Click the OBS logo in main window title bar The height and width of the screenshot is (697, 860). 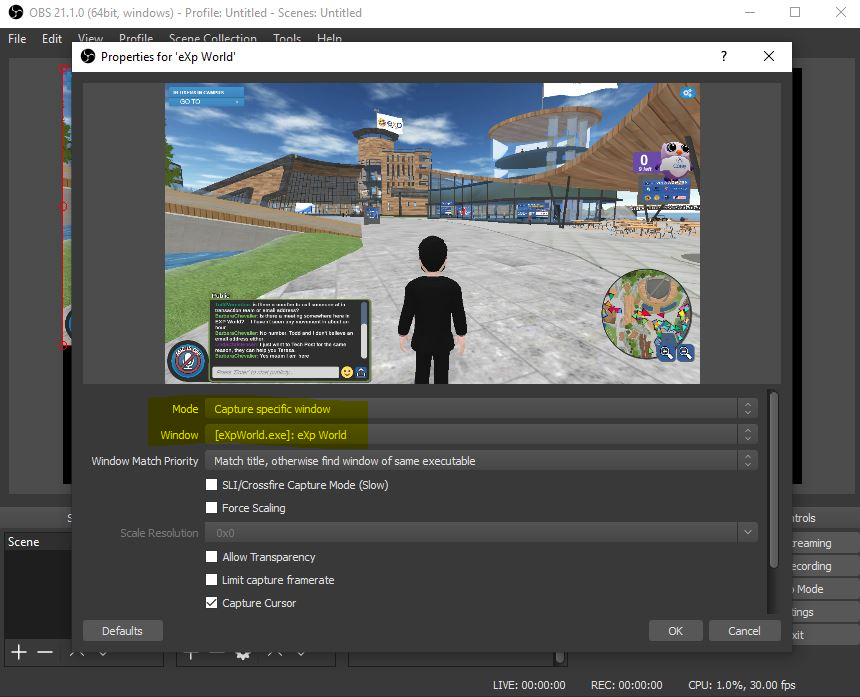click(15, 12)
